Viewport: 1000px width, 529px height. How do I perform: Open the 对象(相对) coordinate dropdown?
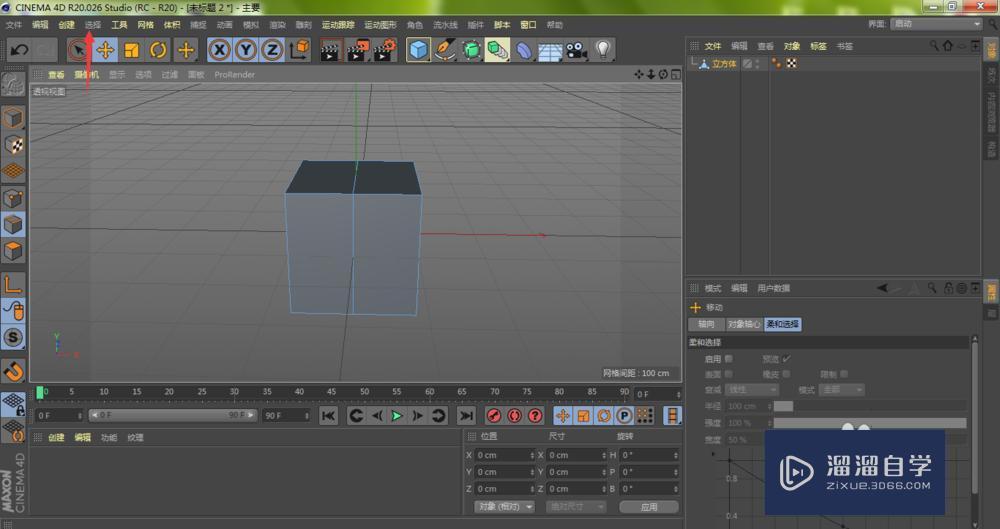coord(505,507)
